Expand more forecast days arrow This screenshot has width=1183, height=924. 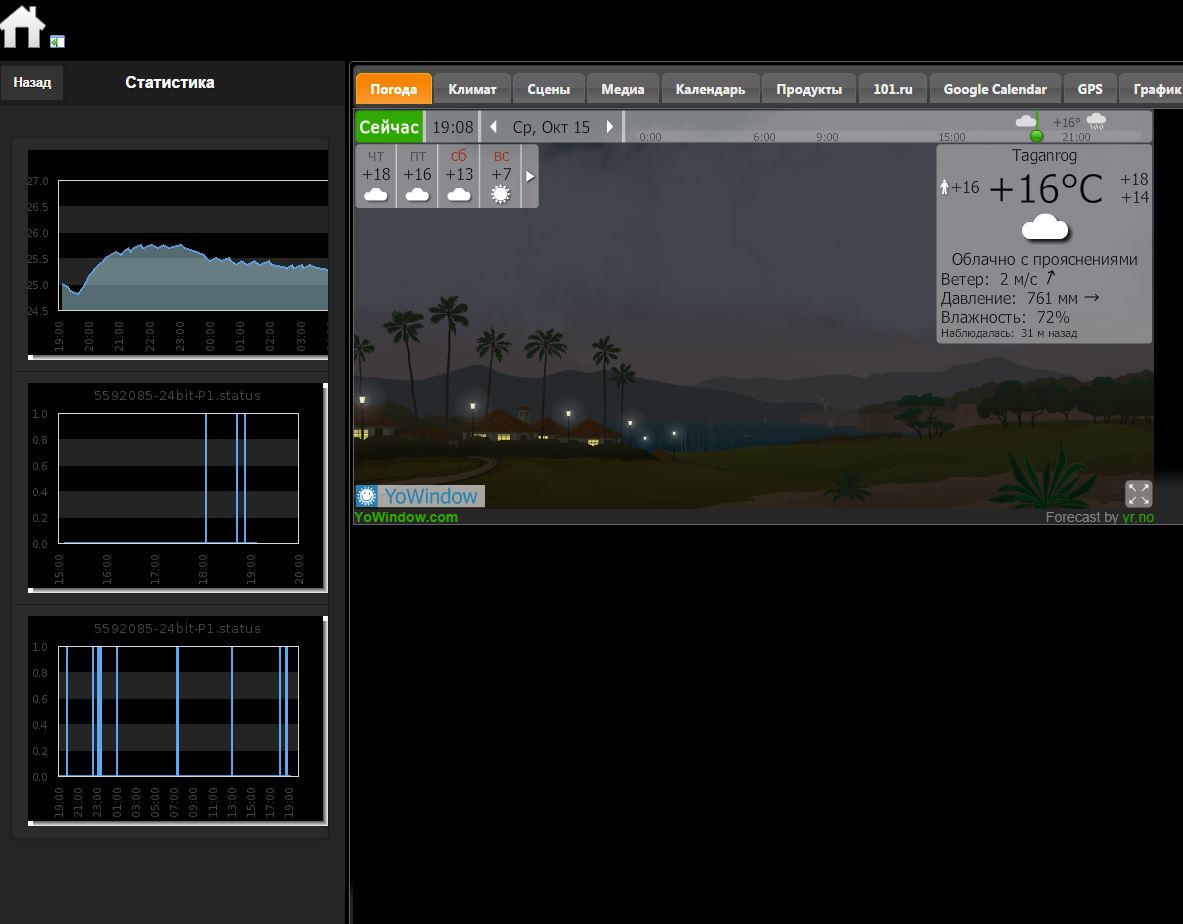tap(530, 176)
